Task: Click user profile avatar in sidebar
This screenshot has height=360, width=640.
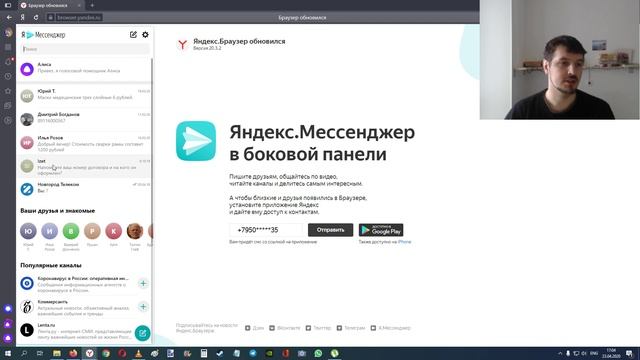Action: pos(8,33)
